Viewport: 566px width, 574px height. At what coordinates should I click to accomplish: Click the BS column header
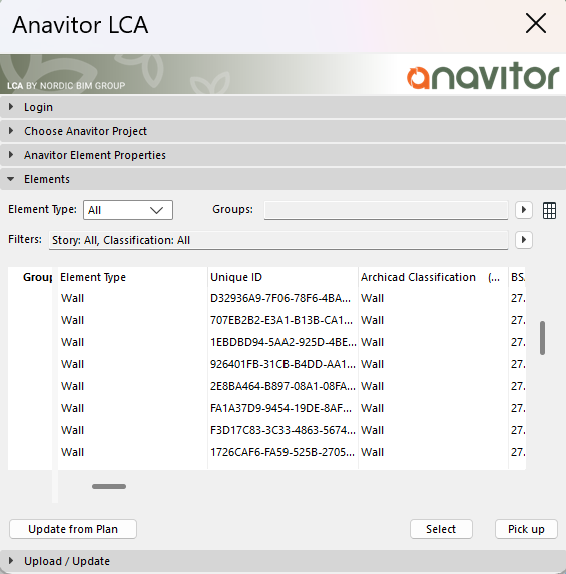[517, 277]
